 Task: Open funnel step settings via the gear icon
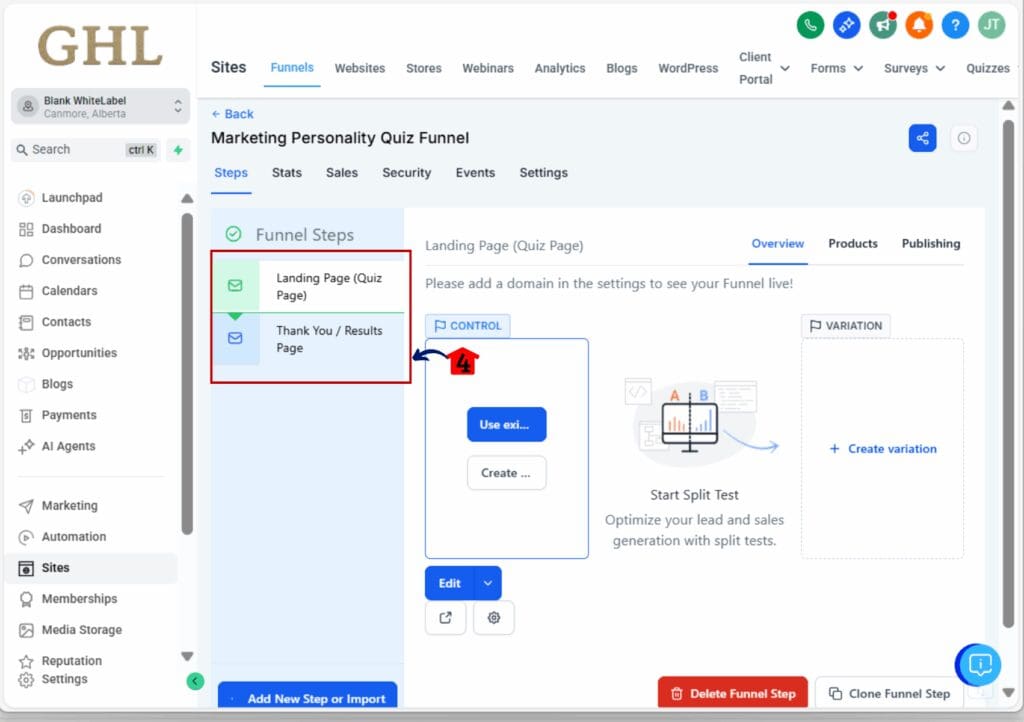pyautogui.click(x=493, y=618)
